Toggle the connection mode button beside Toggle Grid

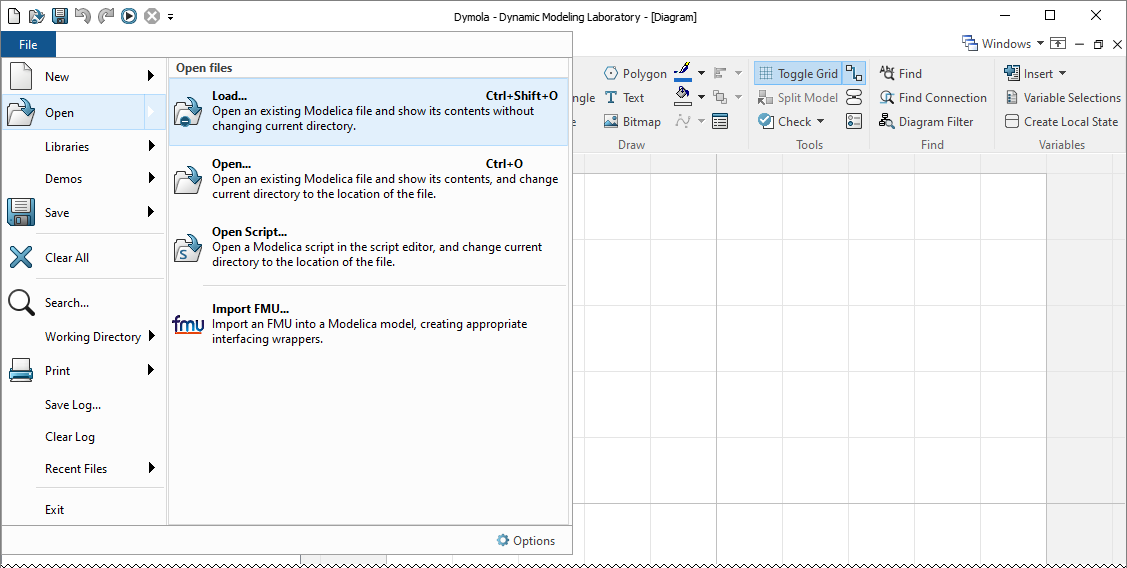pyautogui.click(x=853, y=74)
